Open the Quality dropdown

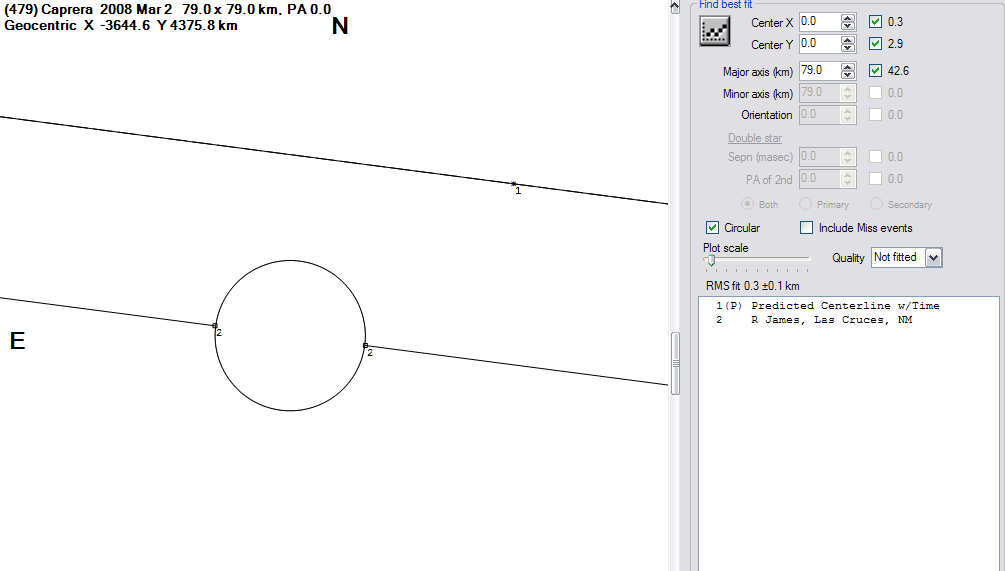(933, 258)
